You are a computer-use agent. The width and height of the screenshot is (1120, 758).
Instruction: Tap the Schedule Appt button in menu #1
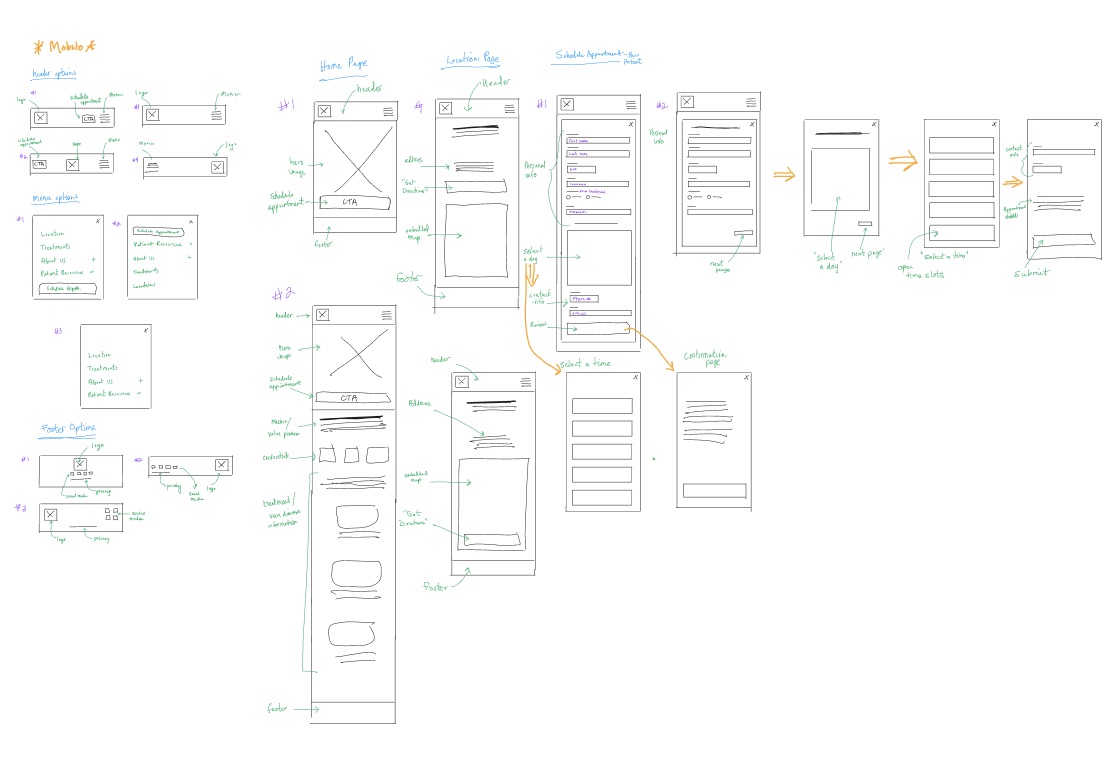pos(67,289)
